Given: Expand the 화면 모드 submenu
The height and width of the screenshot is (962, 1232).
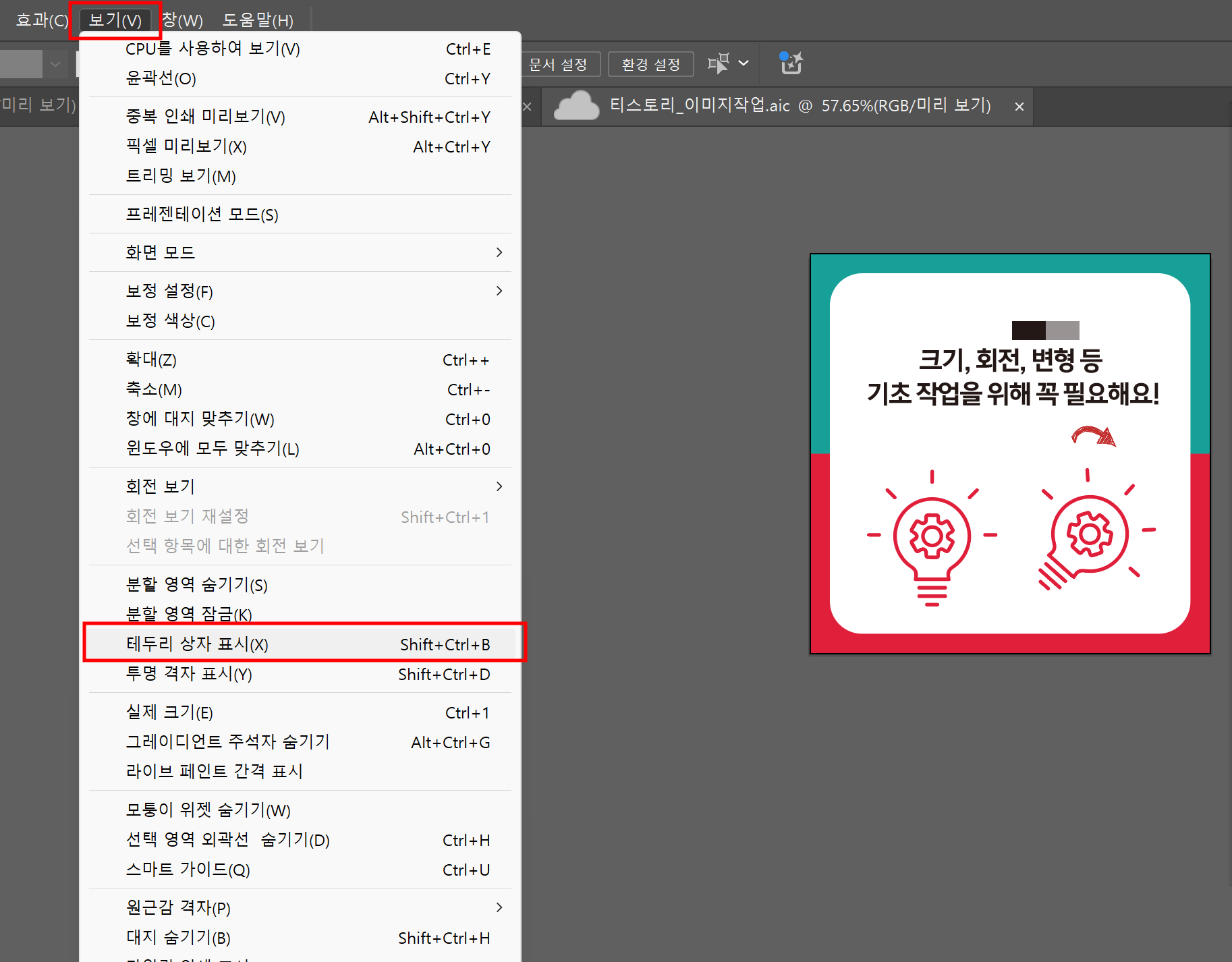Looking at the screenshot, I should [499, 252].
